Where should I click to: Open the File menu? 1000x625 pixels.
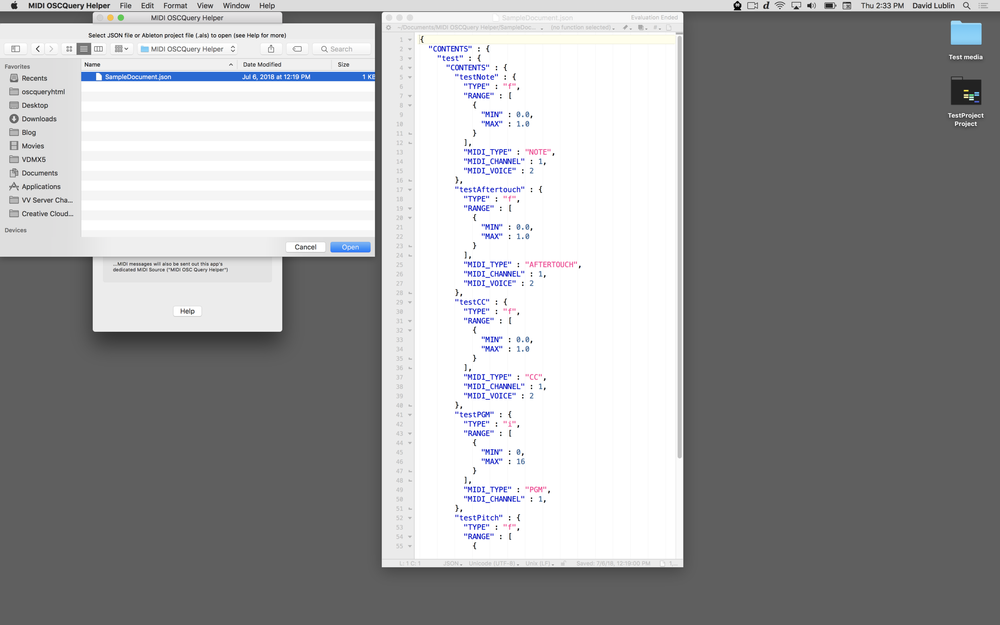(126, 6)
